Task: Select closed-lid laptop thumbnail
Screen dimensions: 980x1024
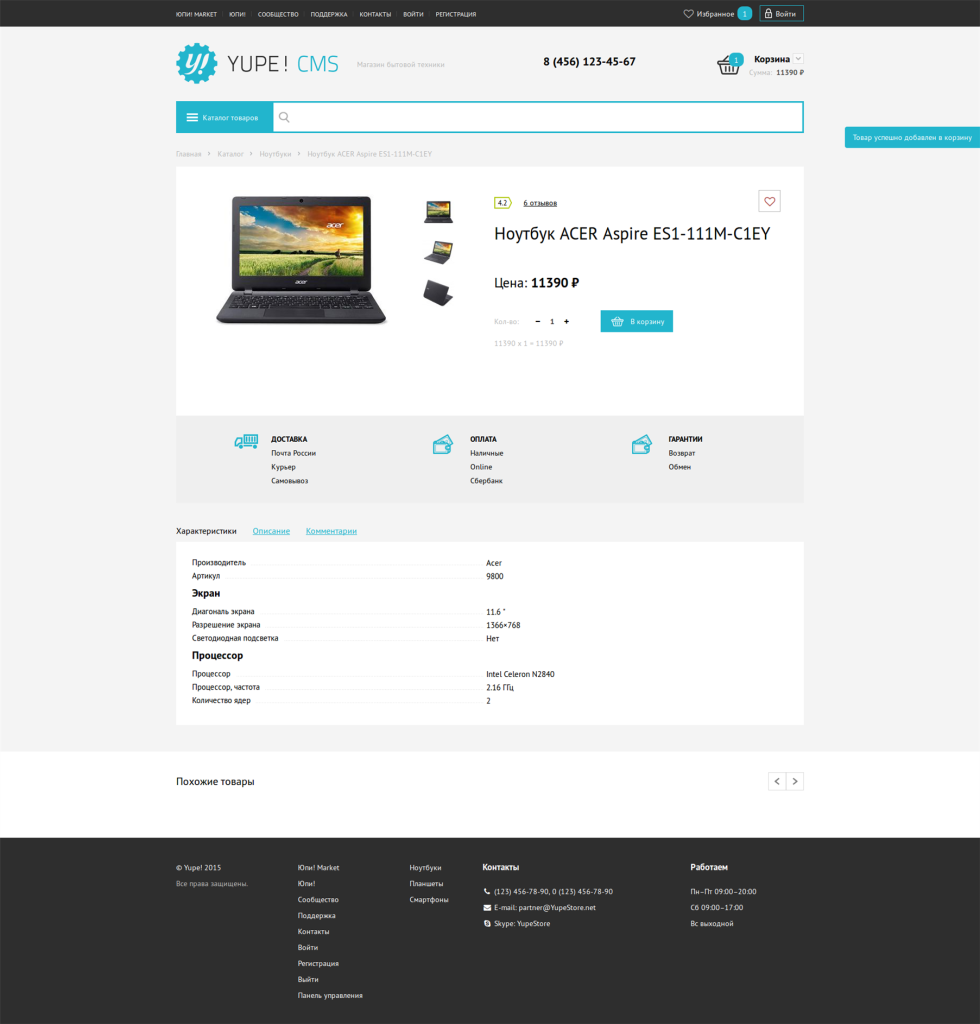Action: point(438,293)
